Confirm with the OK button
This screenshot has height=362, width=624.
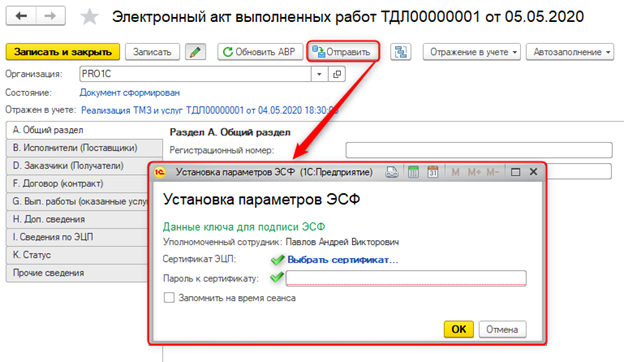coord(458,329)
